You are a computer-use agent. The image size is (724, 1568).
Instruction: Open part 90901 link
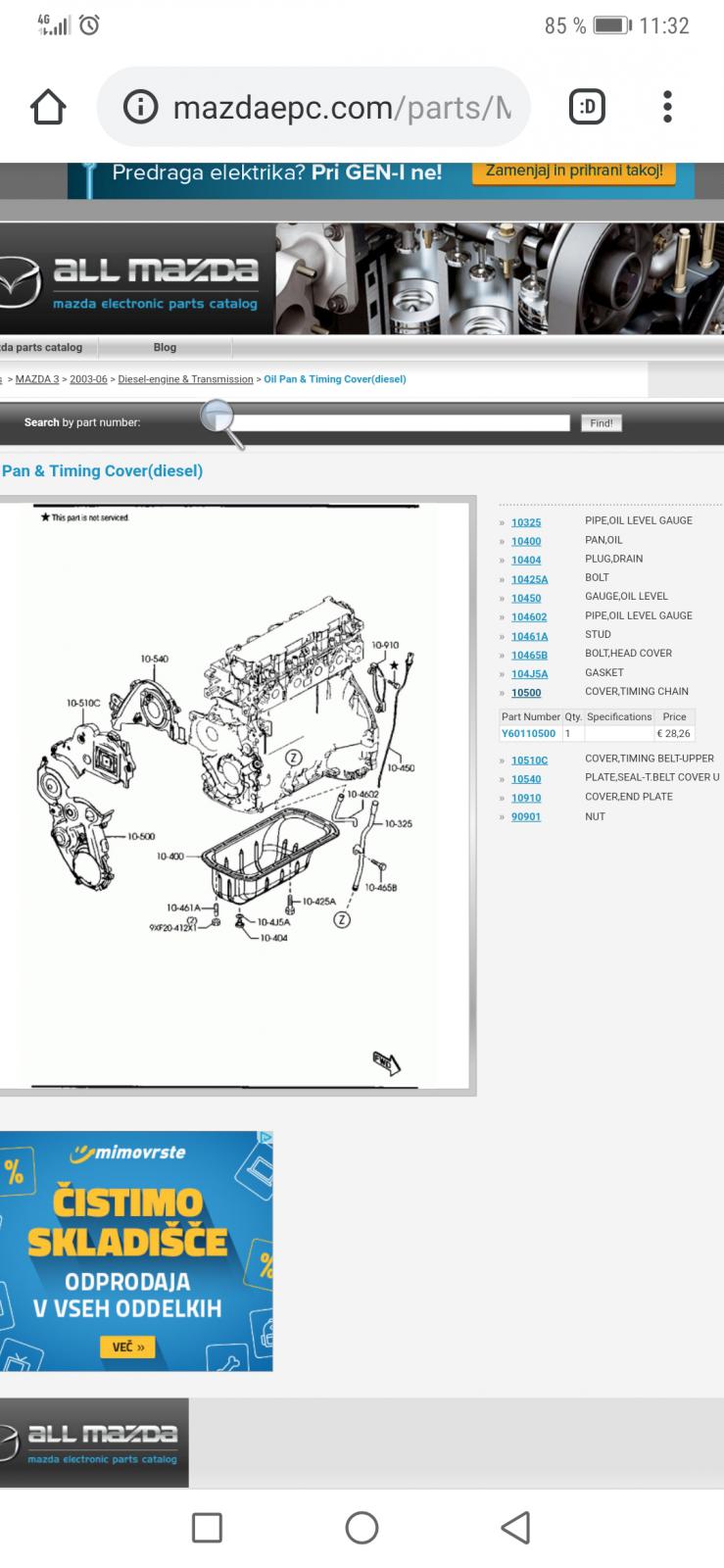tap(526, 817)
